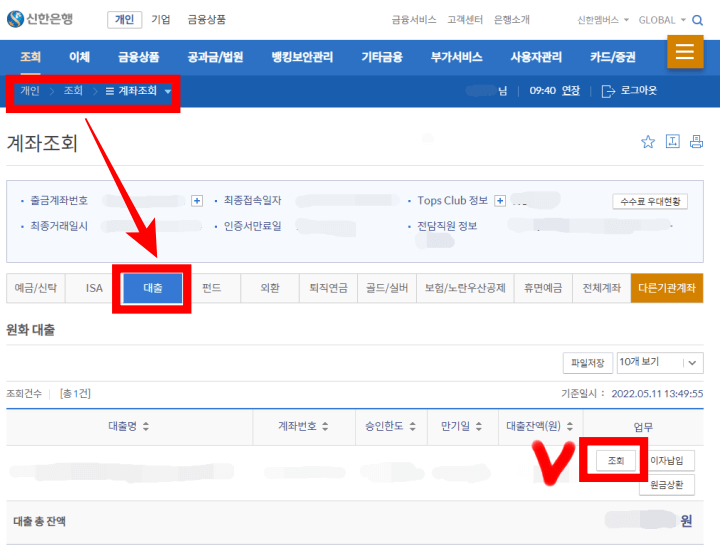Viewport: 720px width, 556px height.
Task: Open the 공과금/법원 main menu
Action: (x=215, y=57)
